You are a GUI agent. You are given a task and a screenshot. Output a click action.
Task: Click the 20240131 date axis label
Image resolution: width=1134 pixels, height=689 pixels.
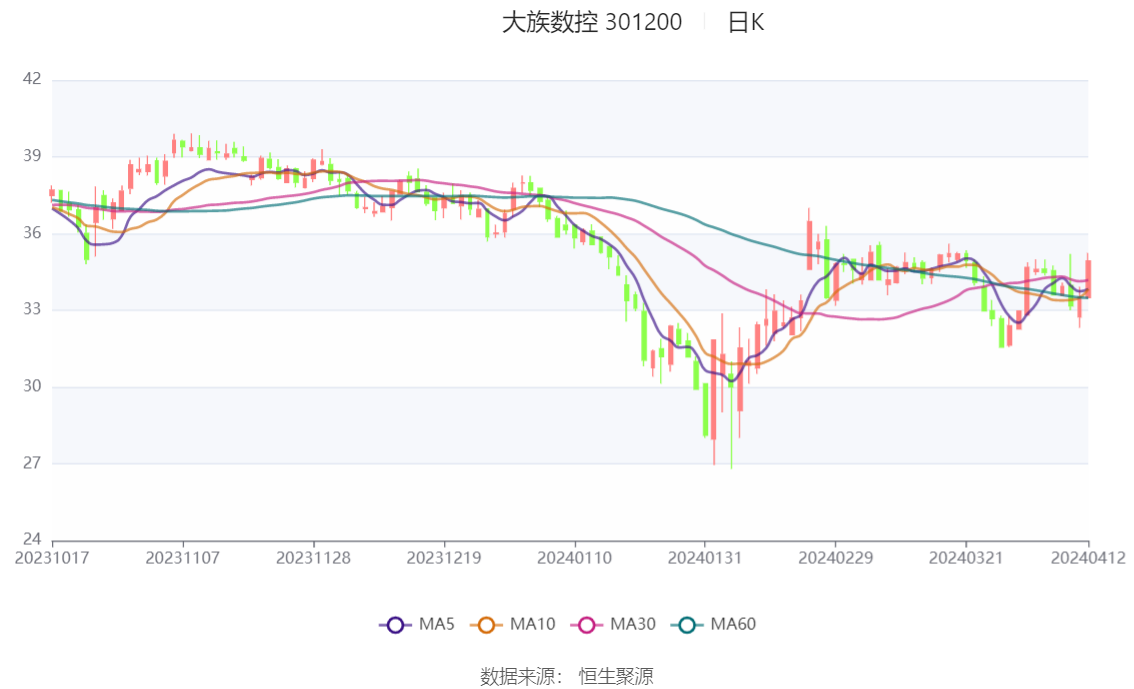704,557
